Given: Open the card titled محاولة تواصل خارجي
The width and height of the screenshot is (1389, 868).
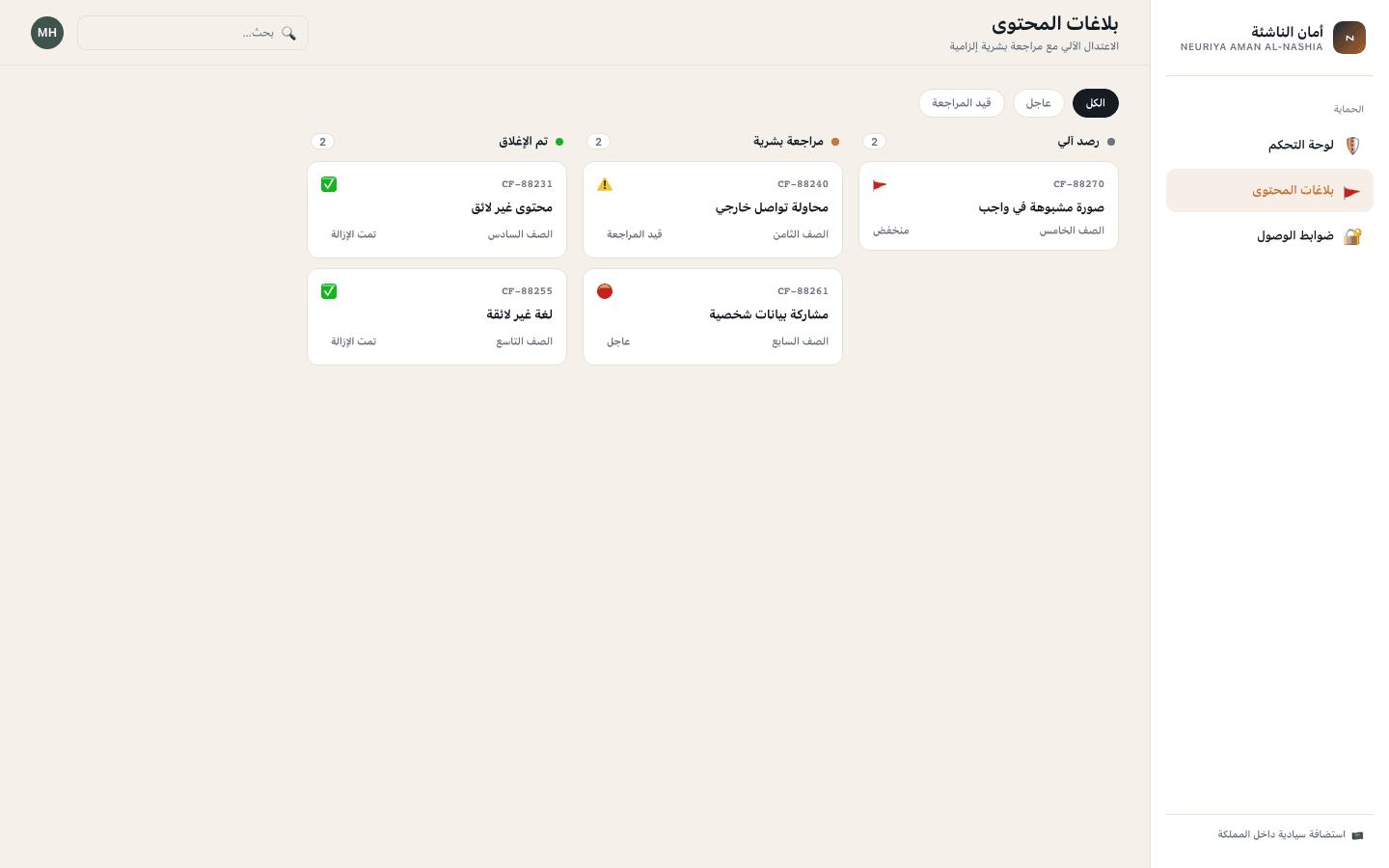Looking at the screenshot, I should [x=713, y=210].
